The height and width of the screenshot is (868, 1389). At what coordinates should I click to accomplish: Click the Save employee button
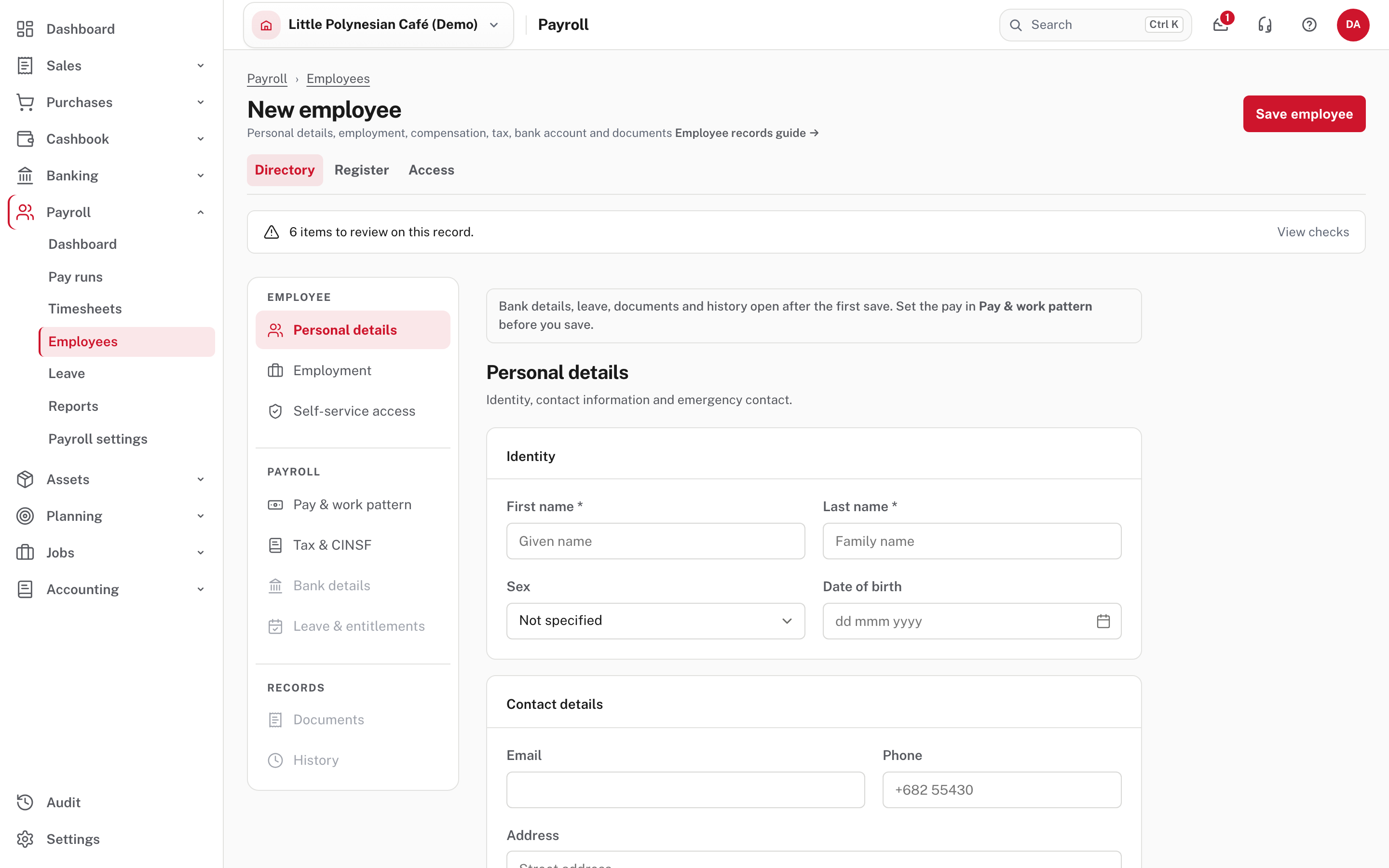1304,114
